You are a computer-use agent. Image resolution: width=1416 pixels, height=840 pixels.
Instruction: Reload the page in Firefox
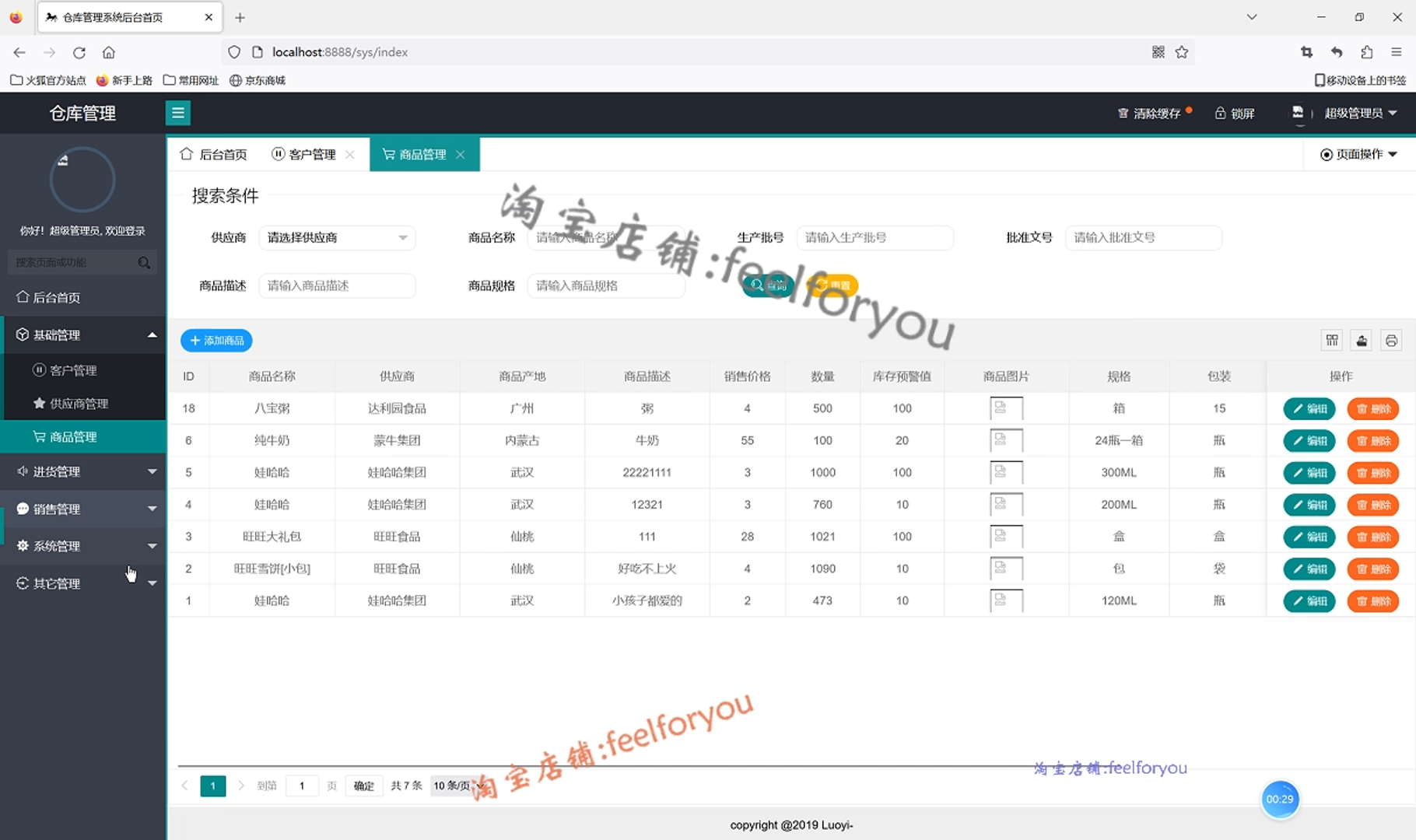tap(79, 52)
